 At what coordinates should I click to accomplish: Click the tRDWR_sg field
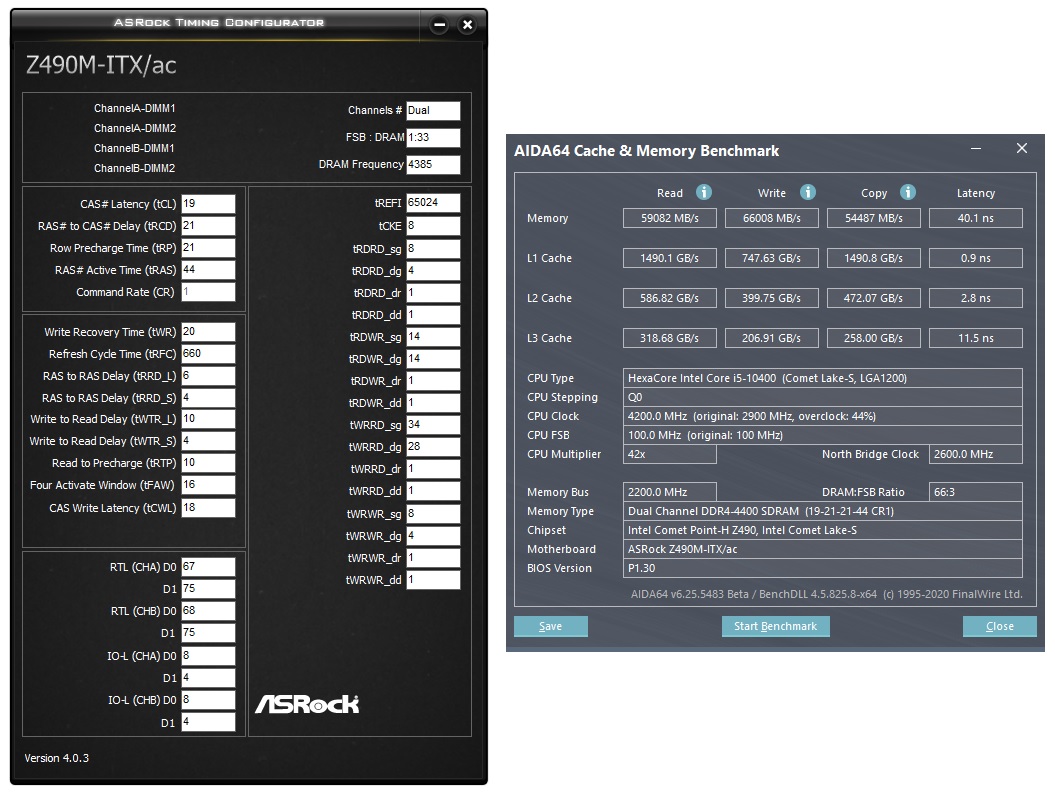(433, 337)
